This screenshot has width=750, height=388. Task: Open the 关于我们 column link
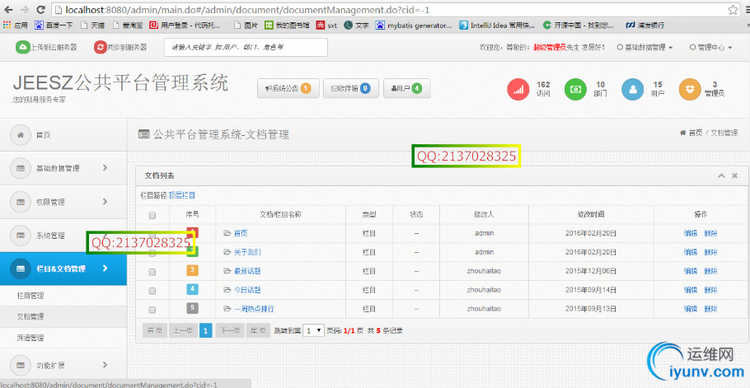[247, 252]
